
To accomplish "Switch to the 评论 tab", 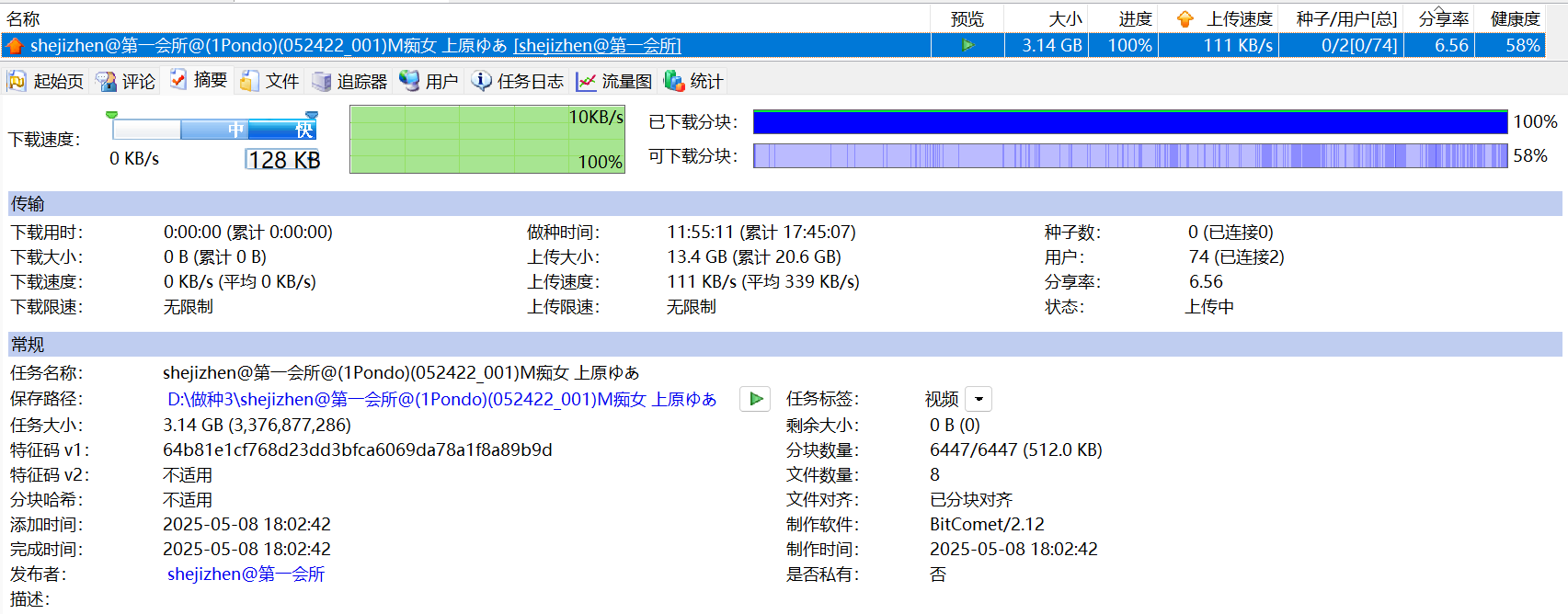I will click(x=126, y=81).
